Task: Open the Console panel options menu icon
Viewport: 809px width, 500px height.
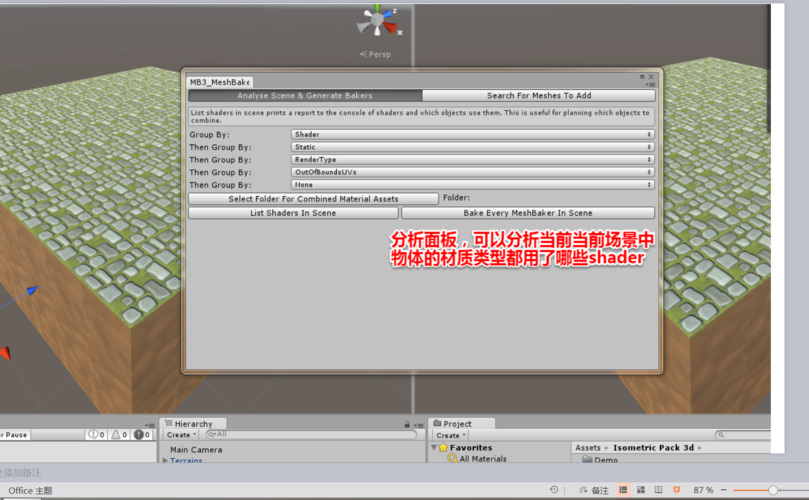Action: point(150,426)
